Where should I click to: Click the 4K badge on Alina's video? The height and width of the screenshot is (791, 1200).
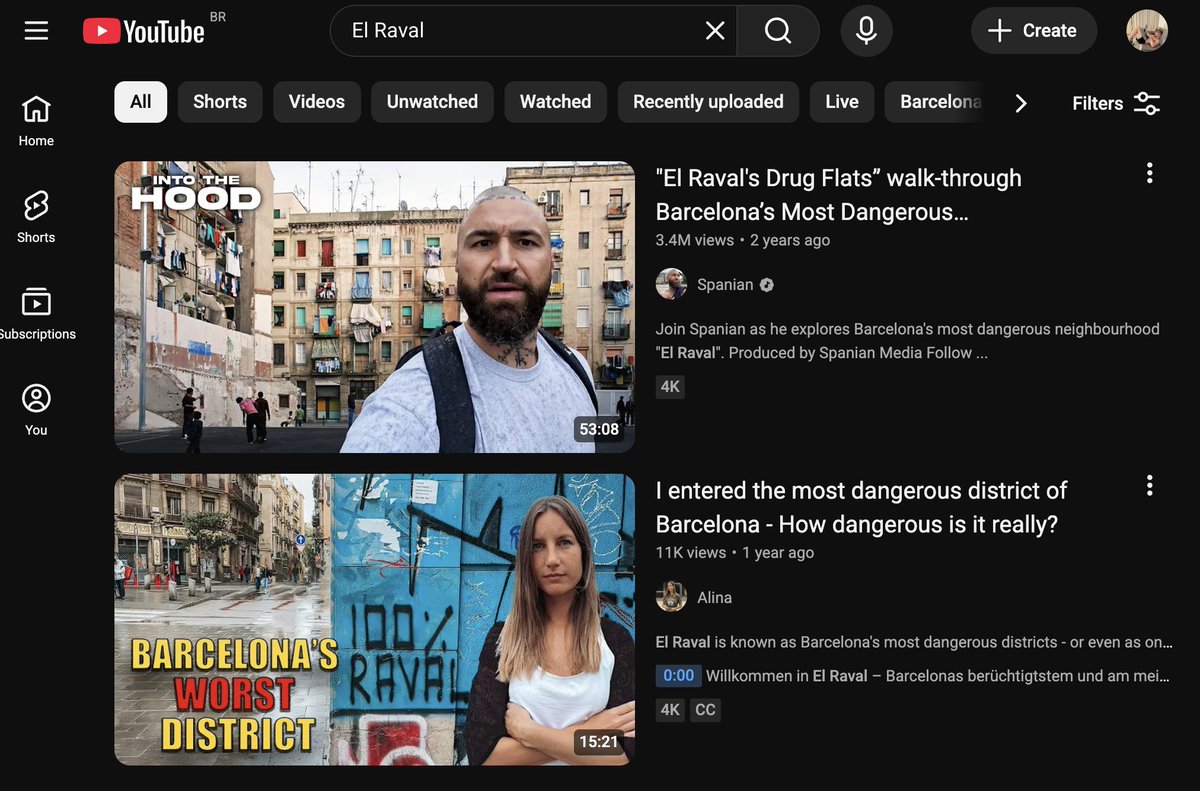tap(670, 710)
